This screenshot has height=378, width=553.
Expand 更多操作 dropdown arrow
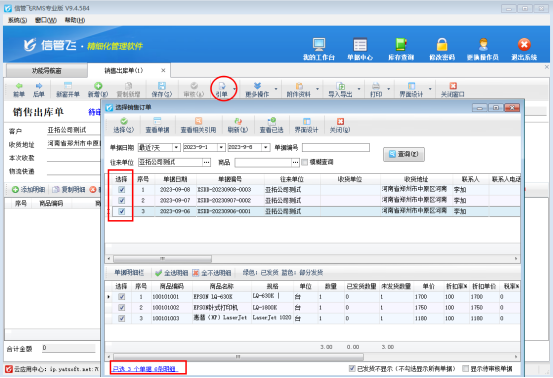(x=276, y=89)
